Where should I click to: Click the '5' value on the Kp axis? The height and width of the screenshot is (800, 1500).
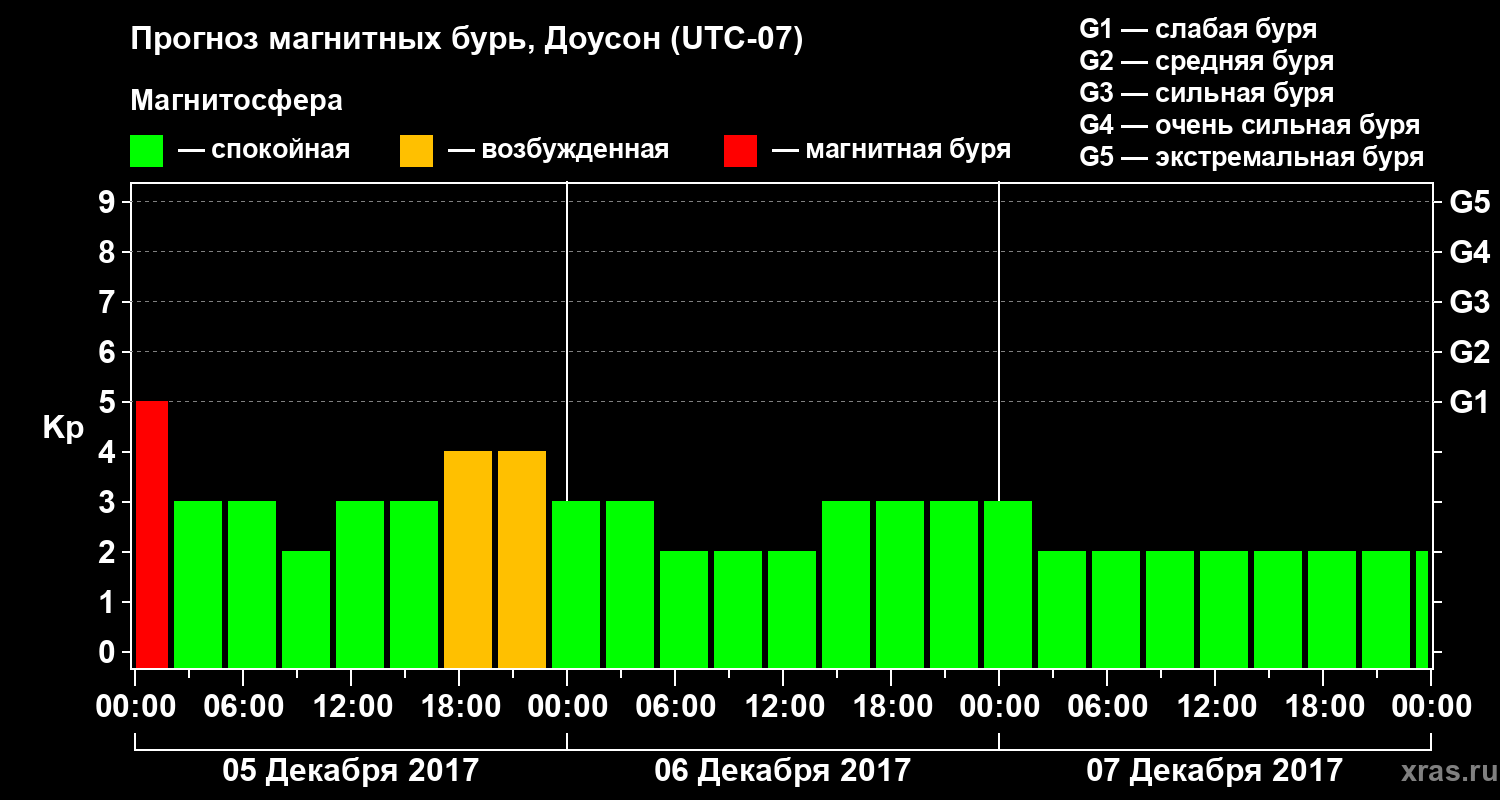(x=109, y=402)
